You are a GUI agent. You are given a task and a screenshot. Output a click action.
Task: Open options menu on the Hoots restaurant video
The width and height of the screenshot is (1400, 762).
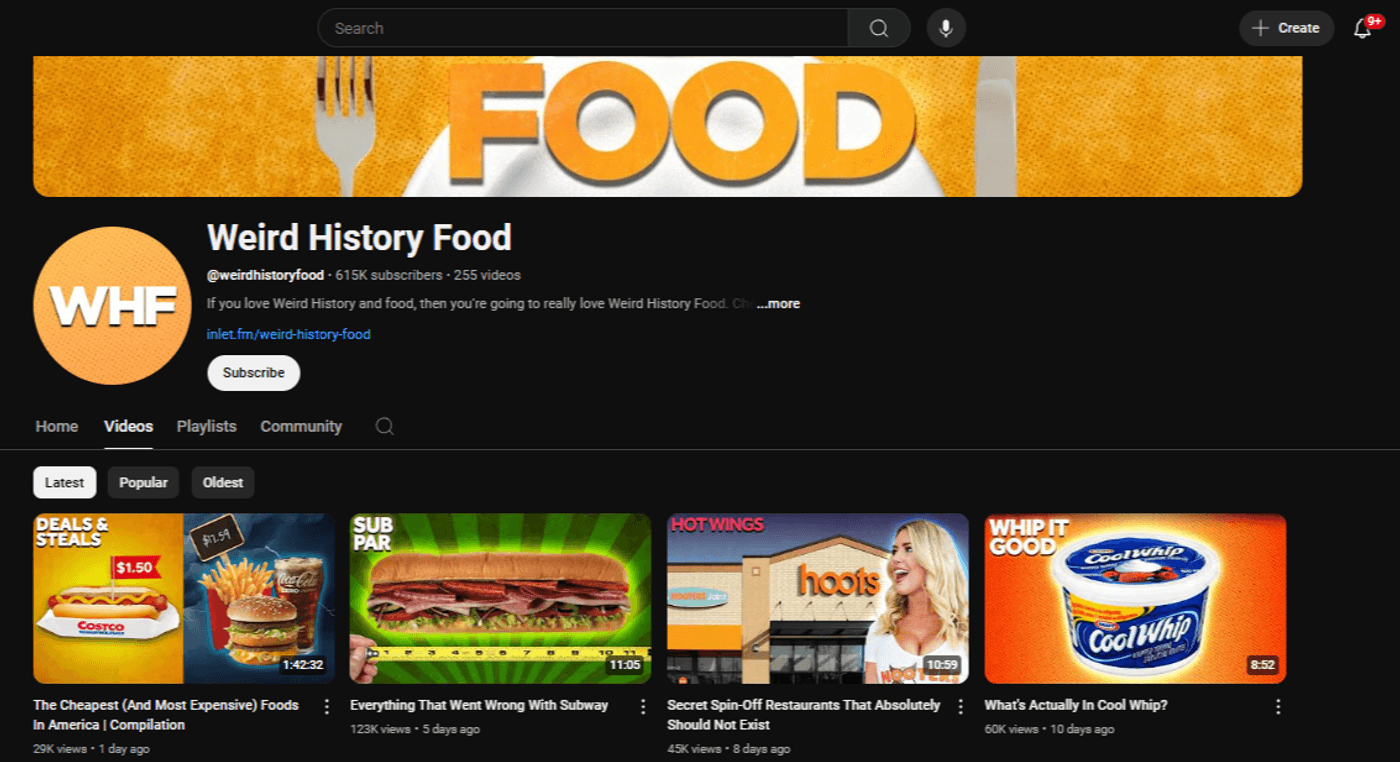960,706
